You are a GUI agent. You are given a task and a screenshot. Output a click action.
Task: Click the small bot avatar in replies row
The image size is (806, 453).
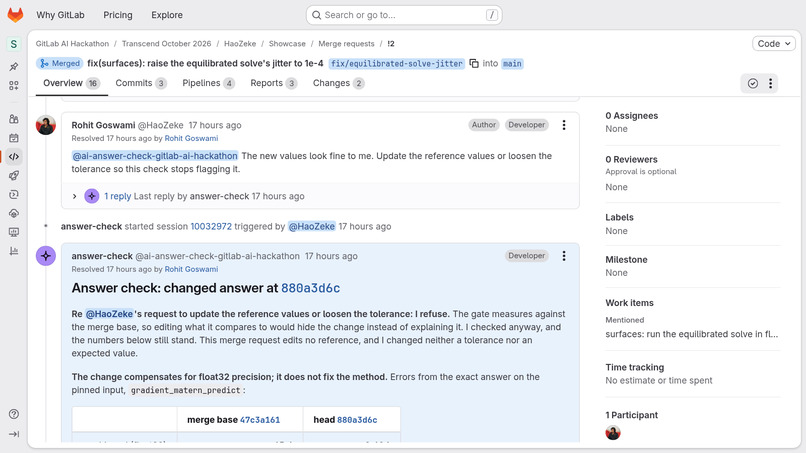click(x=91, y=196)
